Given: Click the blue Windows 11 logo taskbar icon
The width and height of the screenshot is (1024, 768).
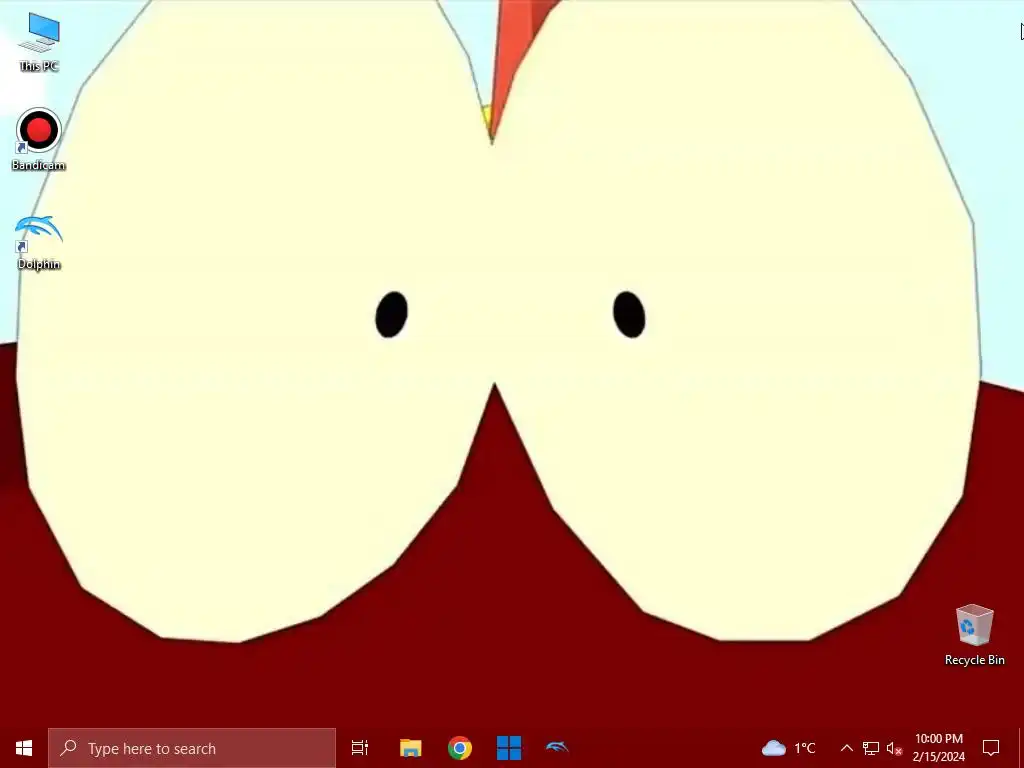Looking at the screenshot, I should (x=509, y=748).
